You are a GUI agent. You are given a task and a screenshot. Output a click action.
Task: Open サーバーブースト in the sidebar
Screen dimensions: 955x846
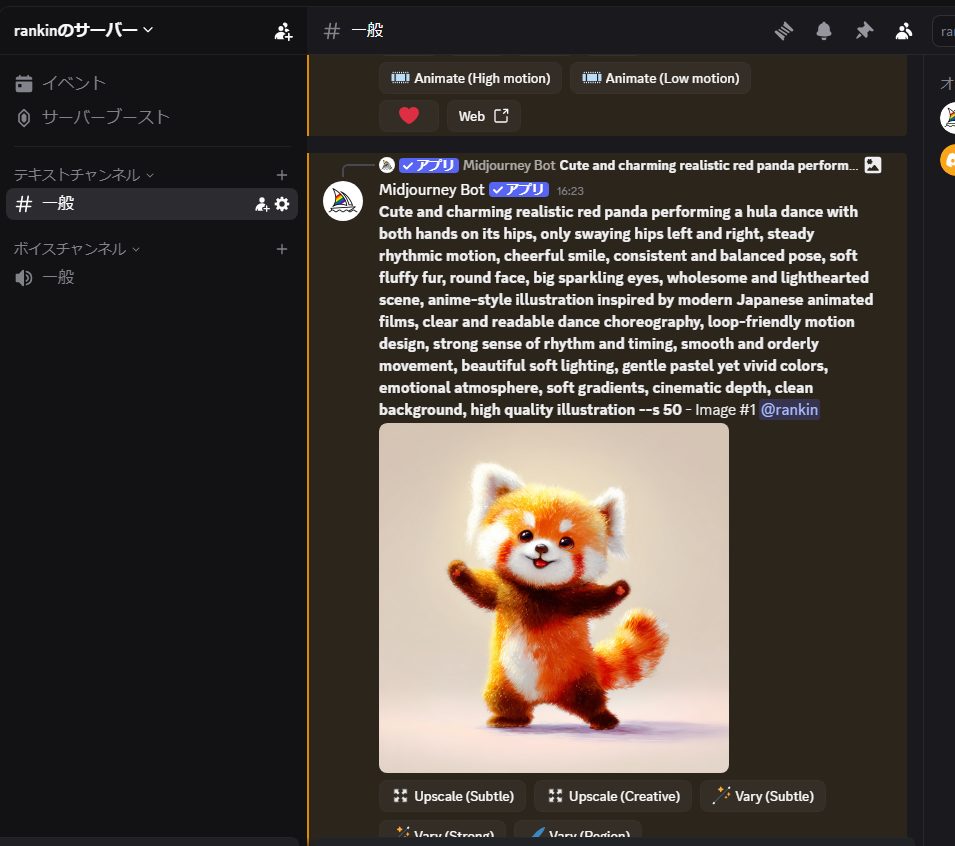point(105,117)
